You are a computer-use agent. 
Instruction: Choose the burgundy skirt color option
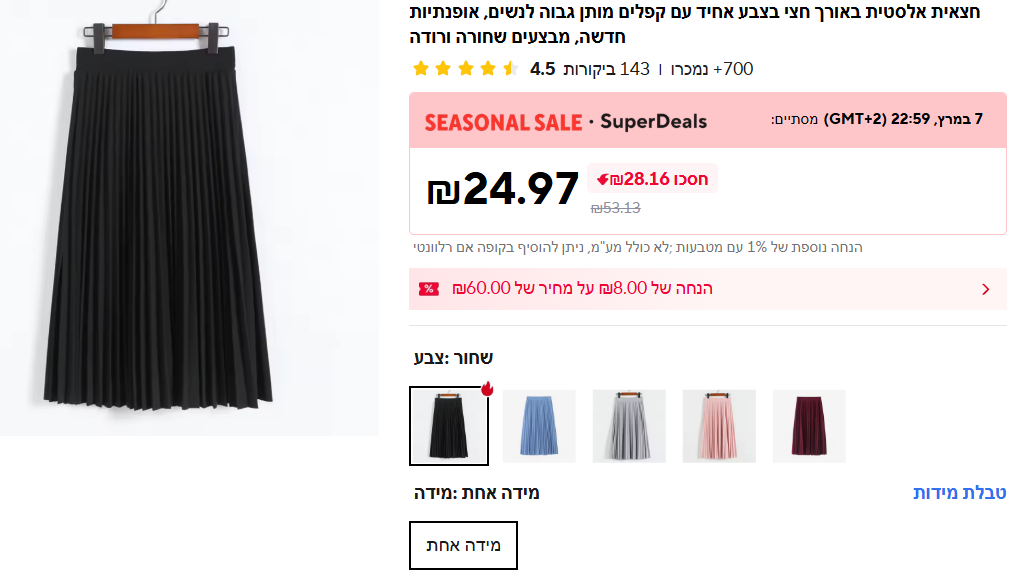809,426
